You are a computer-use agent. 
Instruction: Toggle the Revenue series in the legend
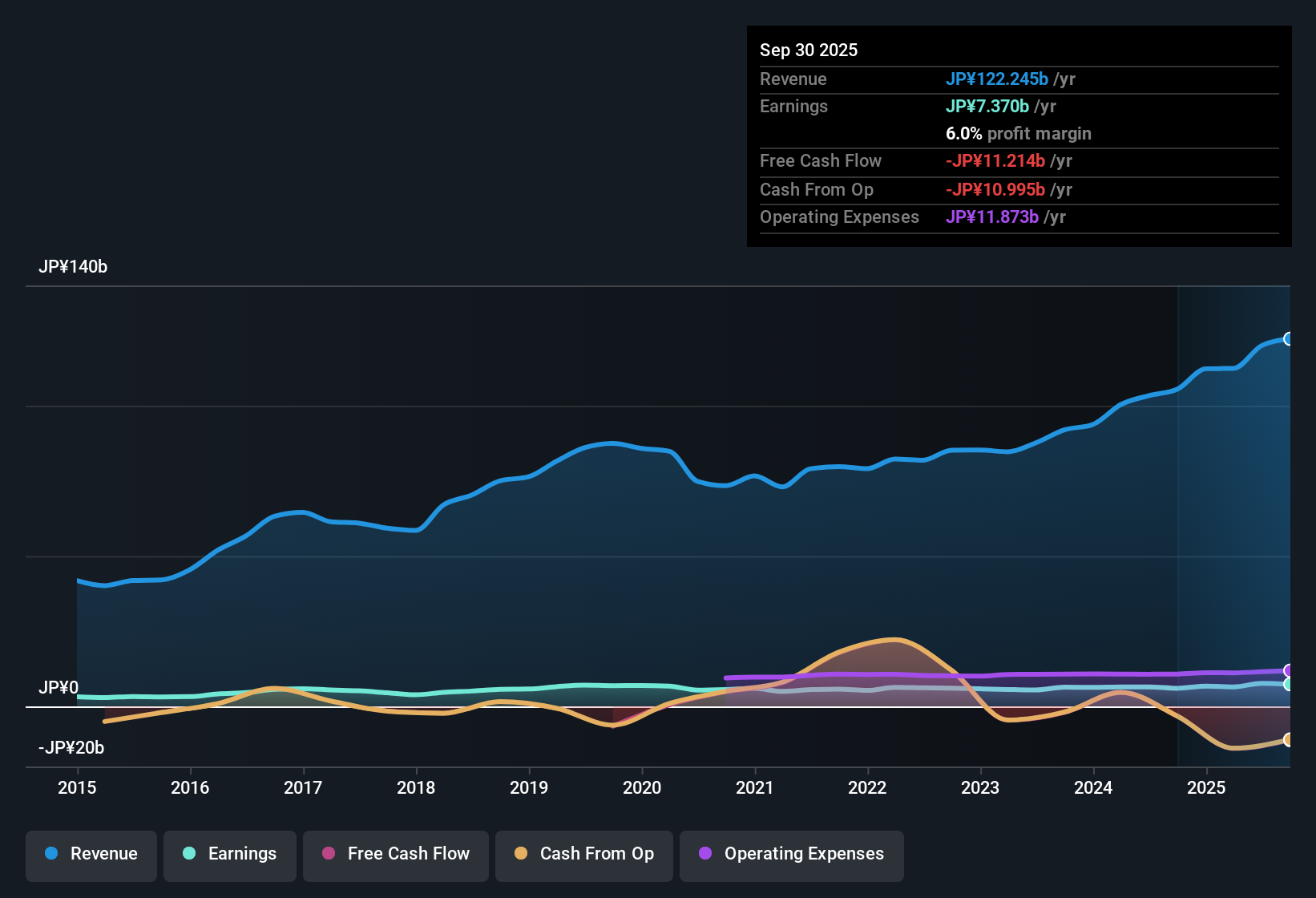pyautogui.click(x=91, y=855)
